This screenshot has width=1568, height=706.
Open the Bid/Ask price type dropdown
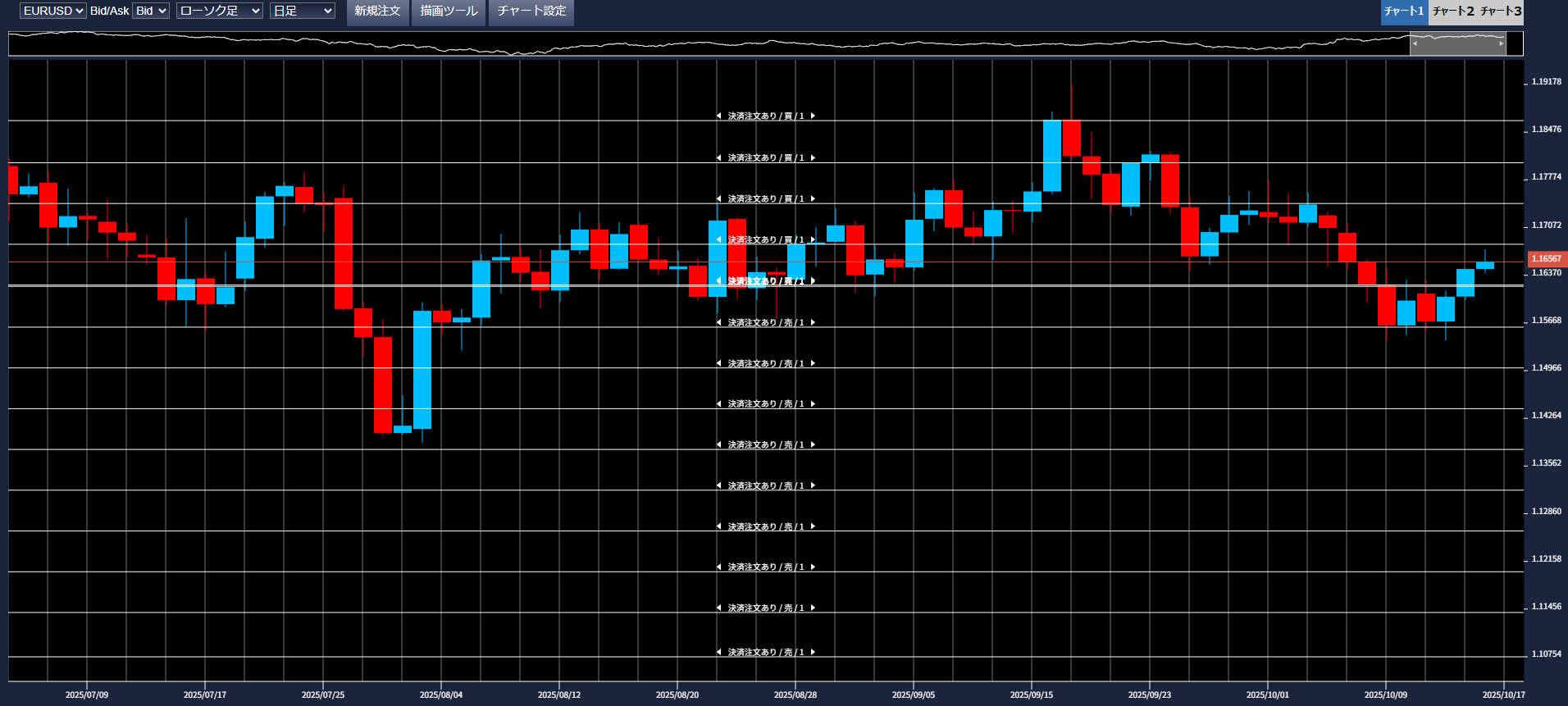(151, 11)
